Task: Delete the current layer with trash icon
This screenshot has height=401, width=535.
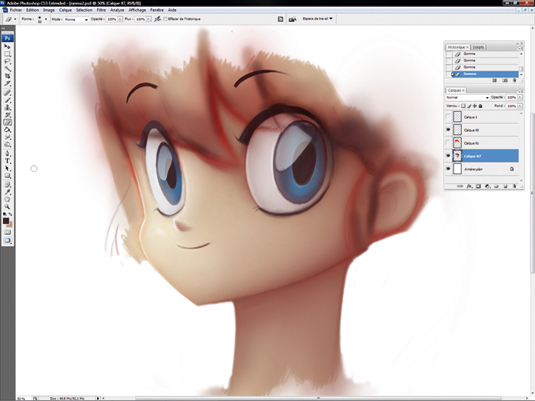Action: 515,186
